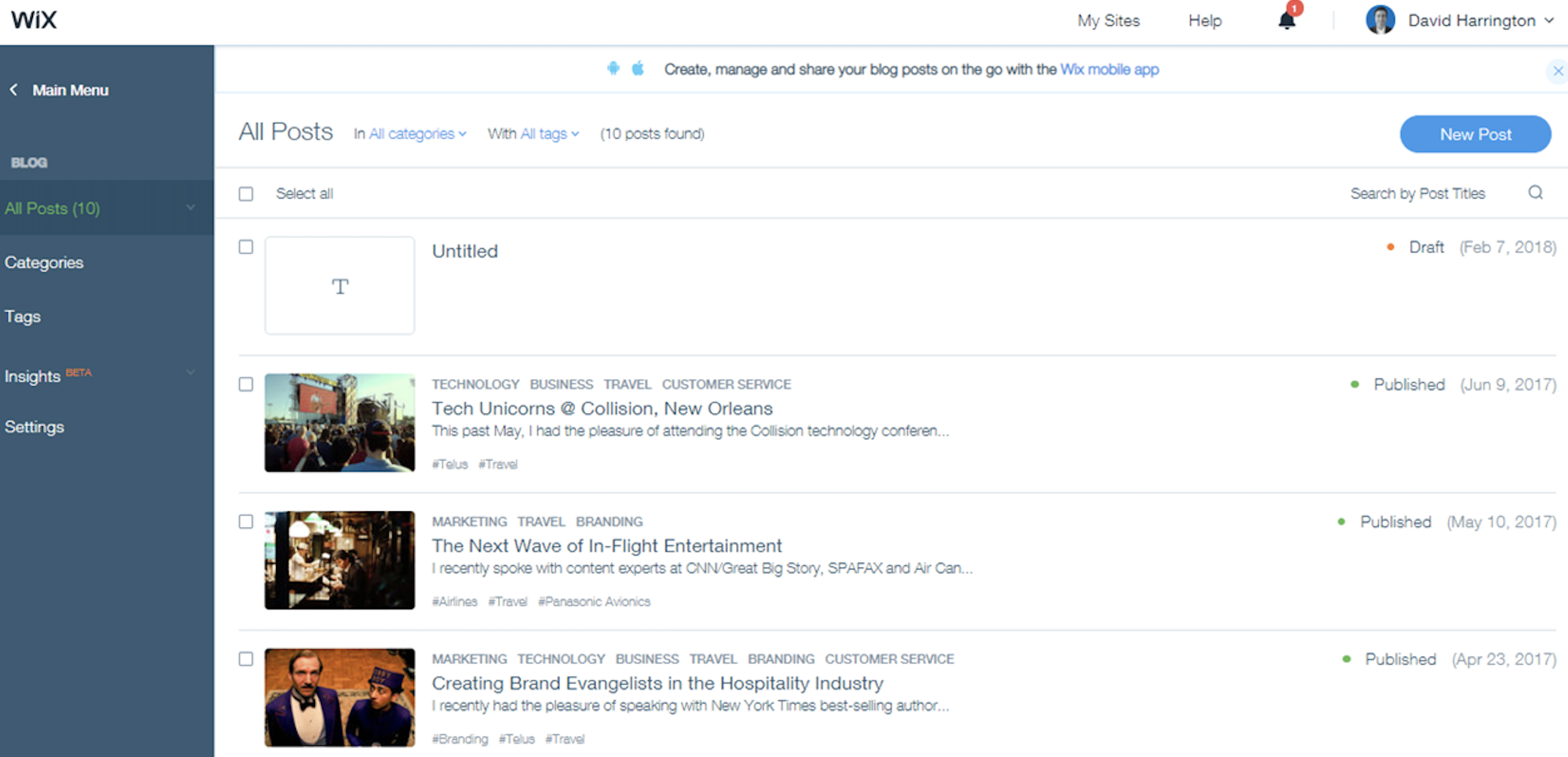The width and height of the screenshot is (1568, 757).
Task: Click TECHNOLOGY category on Tech Unicorns post
Action: point(476,384)
